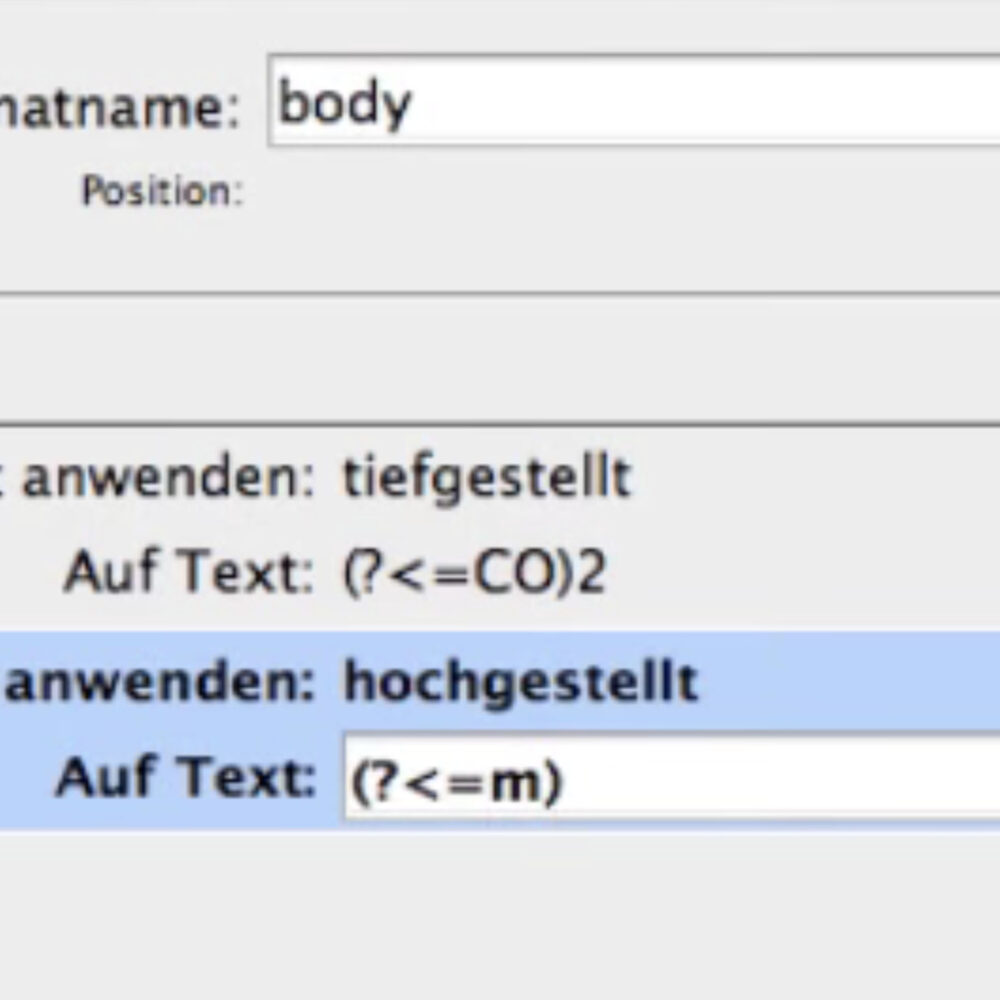Click empty space right of "(?<=CO)2"

pyautogui.click(x=804, y=572)
